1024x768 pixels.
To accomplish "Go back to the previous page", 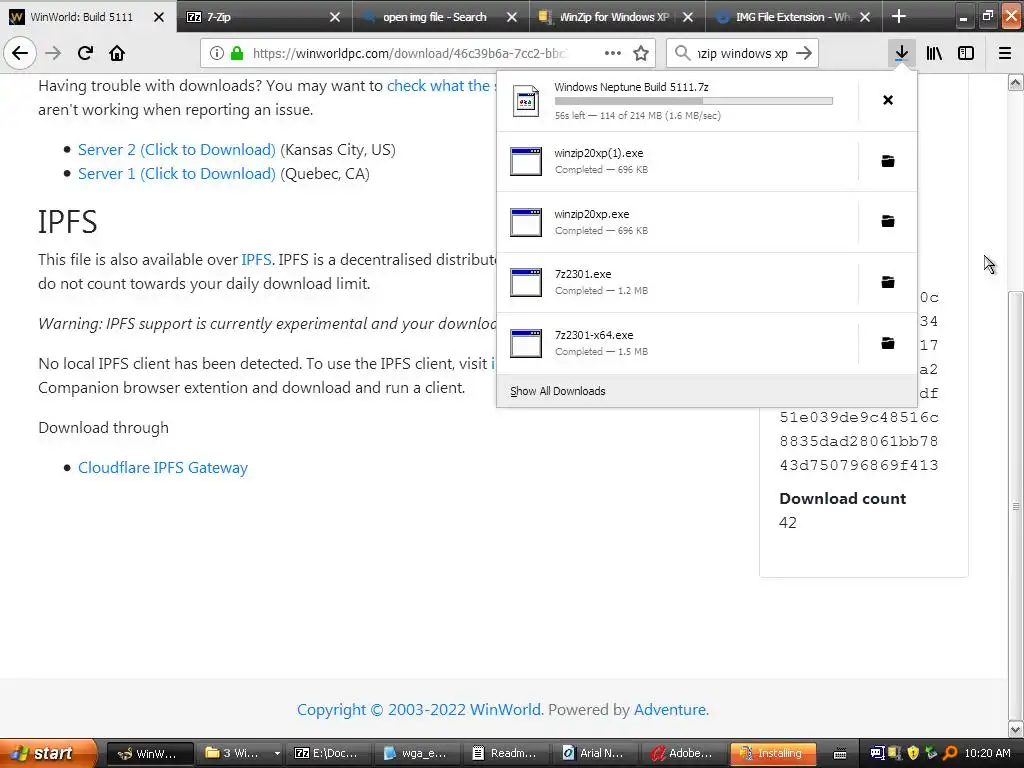I will (x=20, y=53).
